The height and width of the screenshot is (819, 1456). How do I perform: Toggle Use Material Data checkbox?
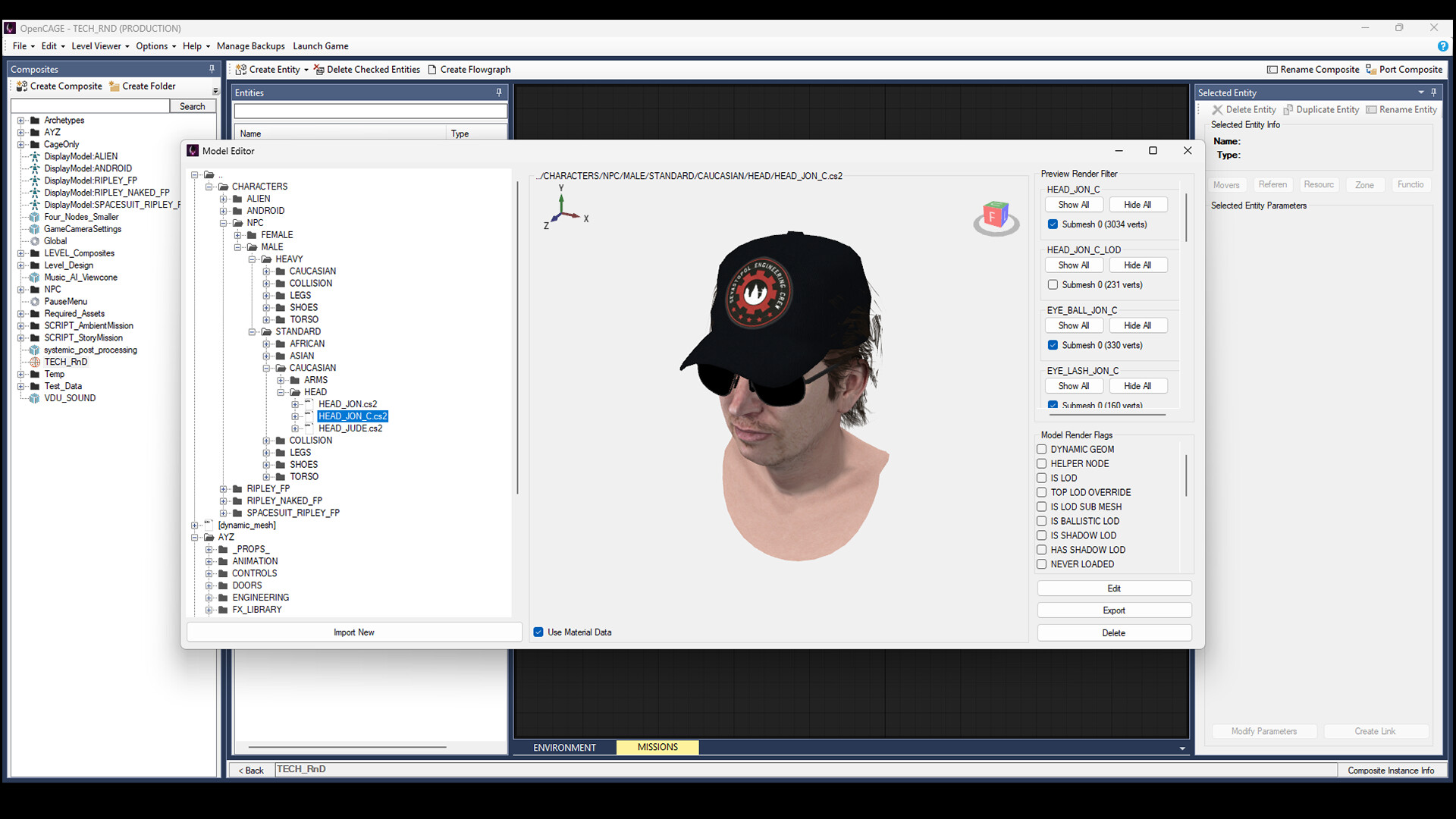pos(538,632)
